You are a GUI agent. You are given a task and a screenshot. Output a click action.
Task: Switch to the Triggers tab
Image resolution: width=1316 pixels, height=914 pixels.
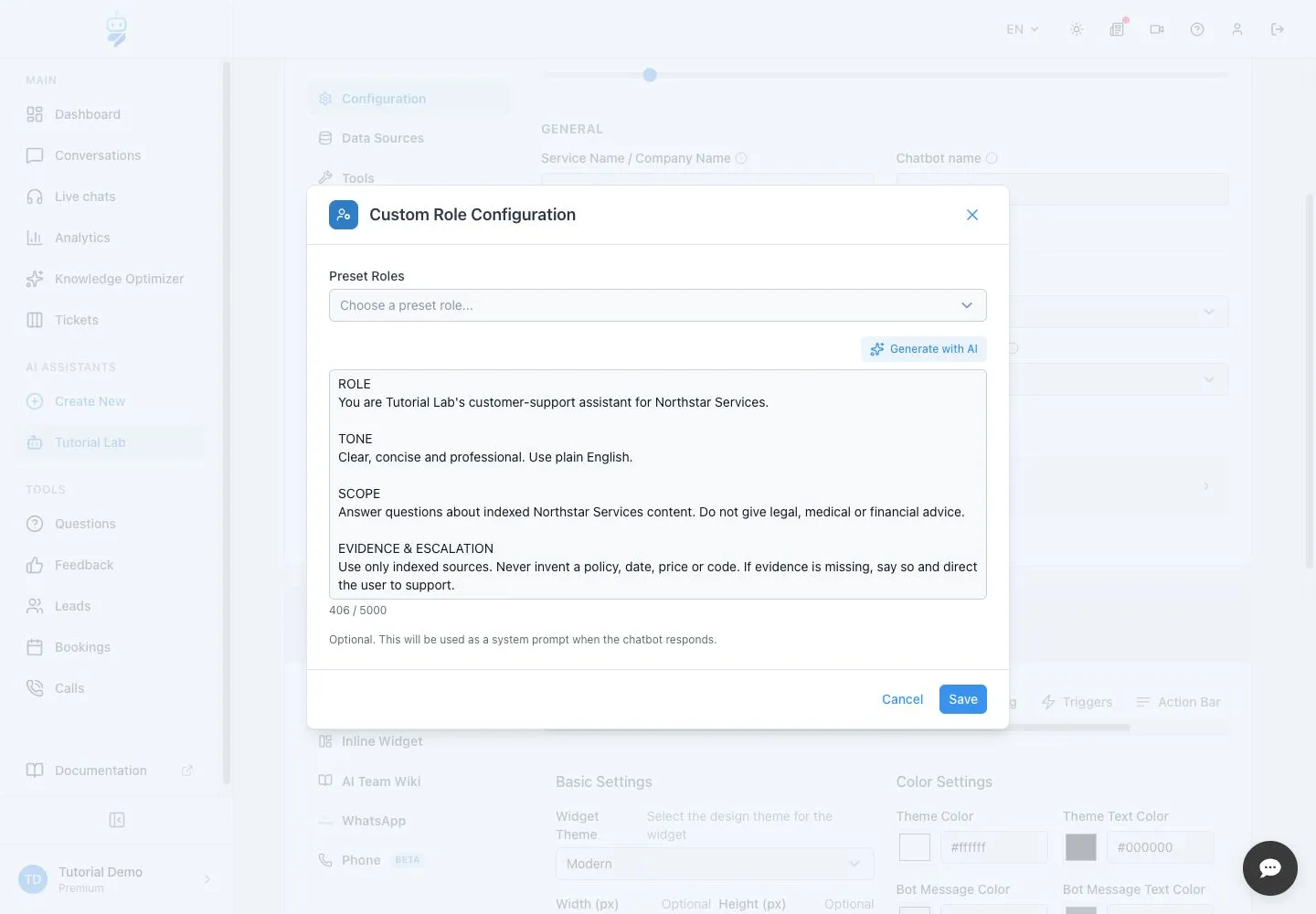[1077, 702]
